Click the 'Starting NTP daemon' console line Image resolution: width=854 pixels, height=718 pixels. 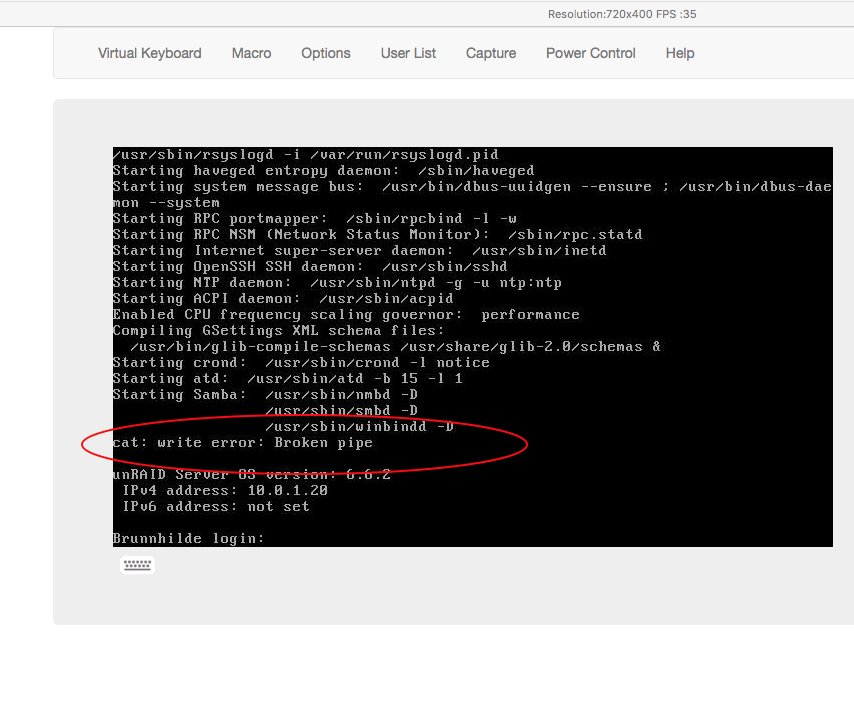tap(337, 282)
